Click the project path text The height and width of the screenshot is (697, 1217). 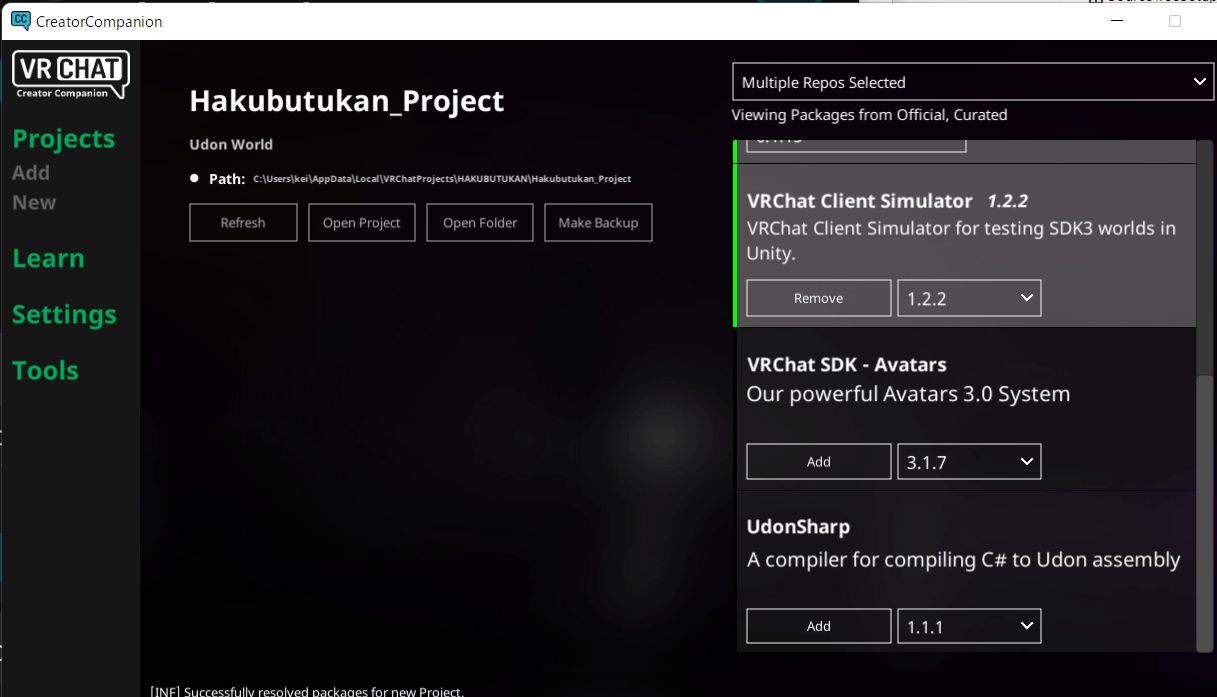[442, 179]
